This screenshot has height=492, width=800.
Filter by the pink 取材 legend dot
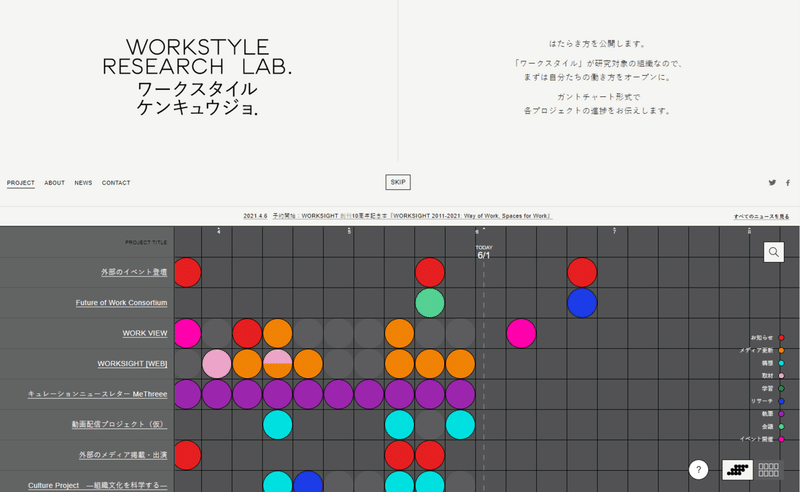pos(781,376)
